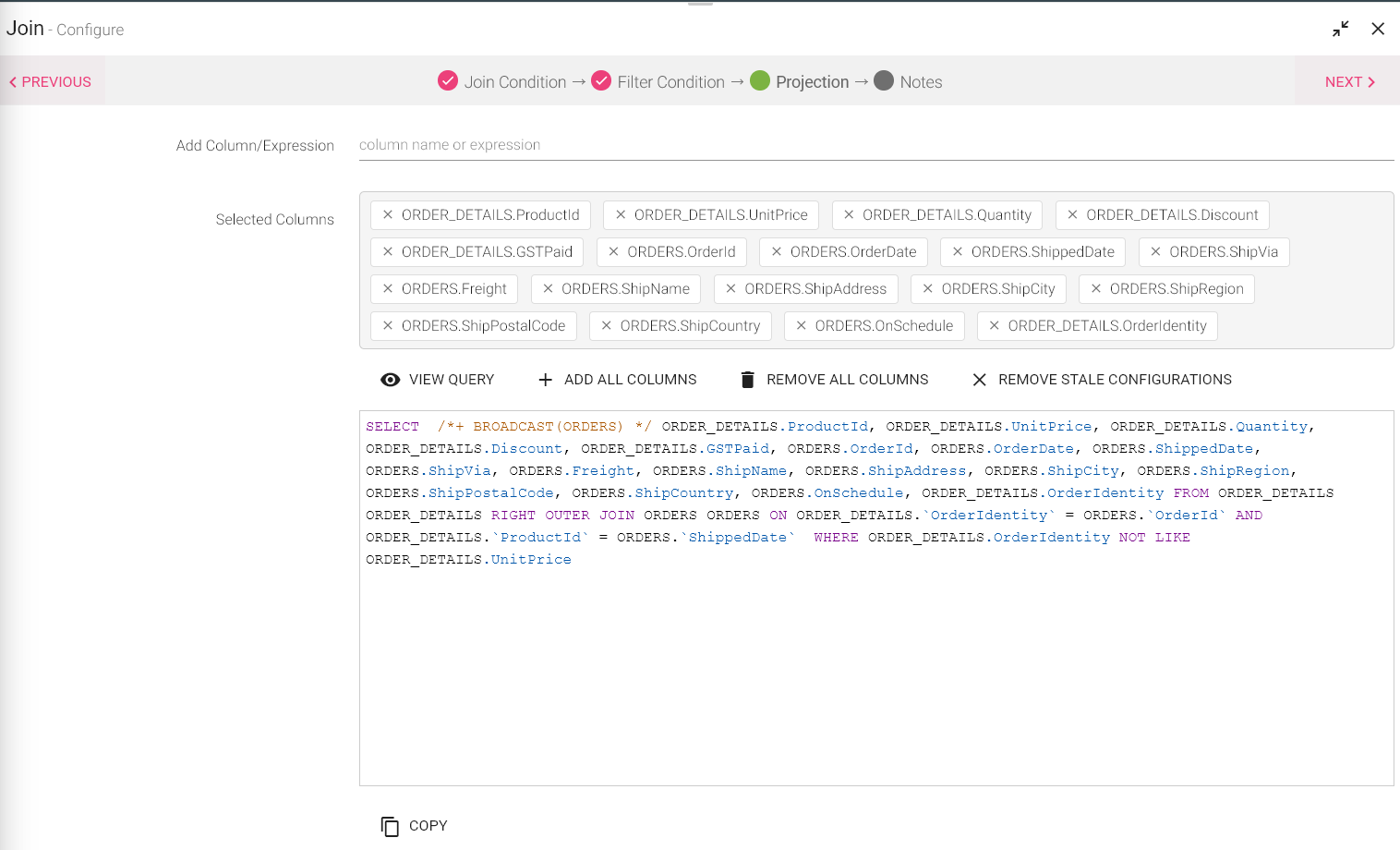Click Remove Stale Configurations
1400x850 pixels.
1102,380
